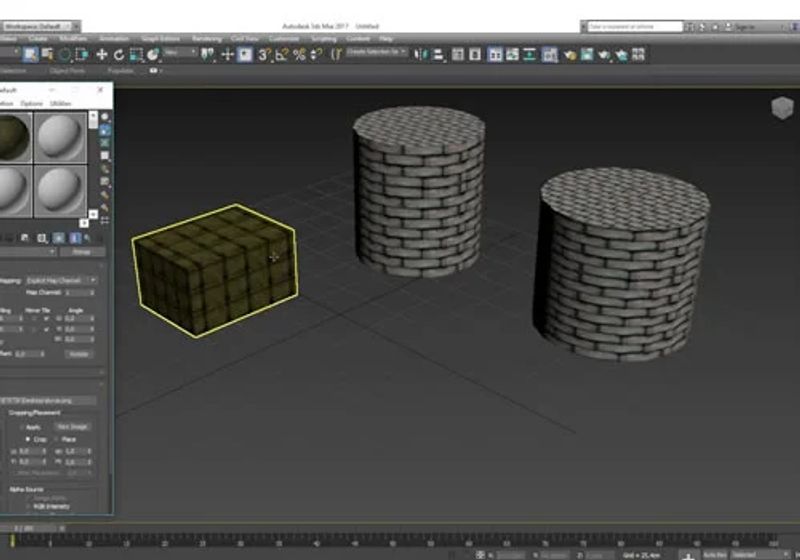This screenshot has height=560, width=800.
Task: Click Use Pivot Point Center icon
Action: [x=207, y=55]
